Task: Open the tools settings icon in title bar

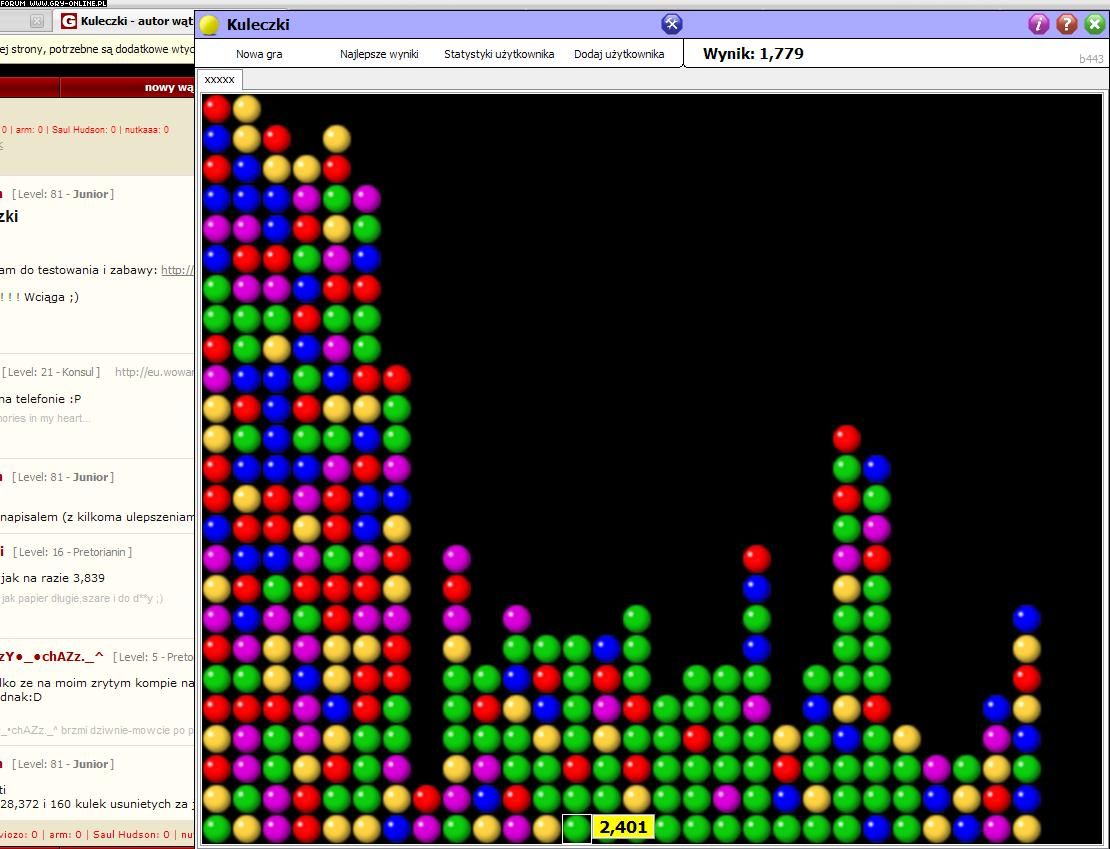Action: (x=672, y=24)
